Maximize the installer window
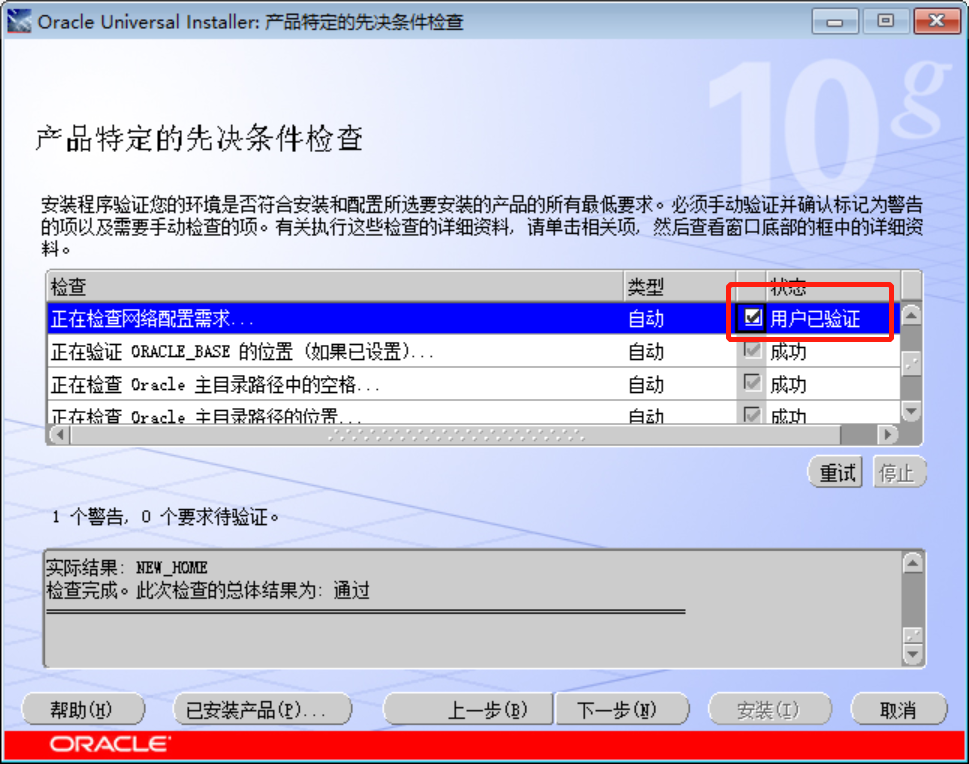Image resolution: width=969 pixels, height=764 pixels. [x=885, y=22]
